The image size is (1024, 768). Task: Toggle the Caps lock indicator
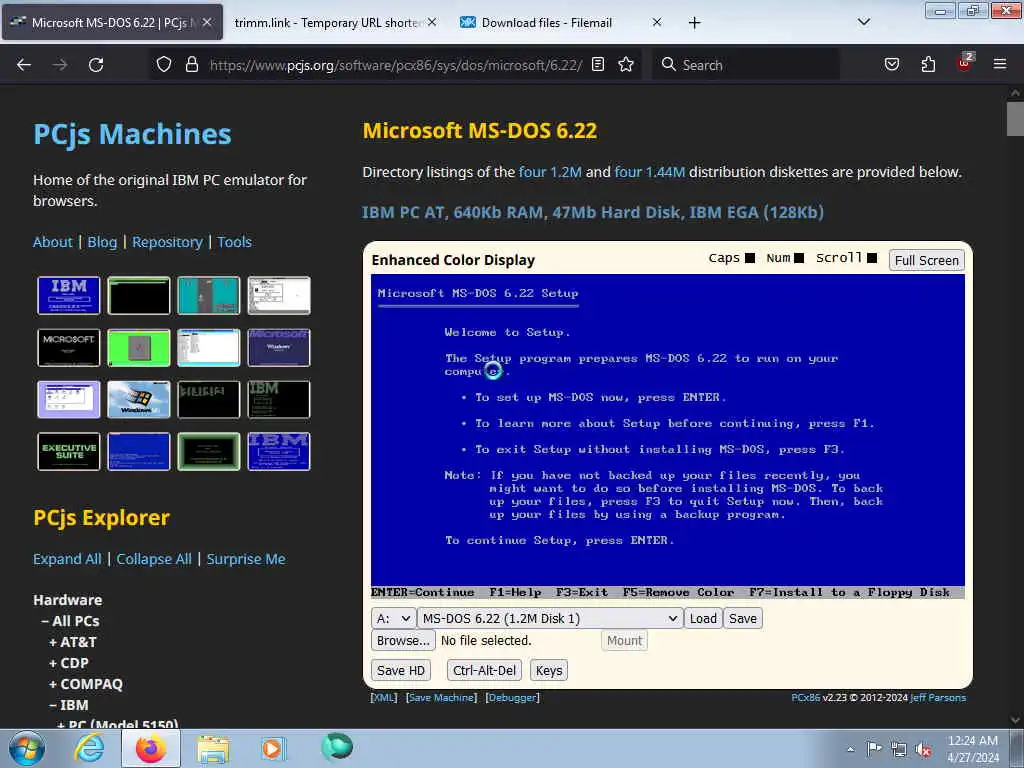pos(750,258)
